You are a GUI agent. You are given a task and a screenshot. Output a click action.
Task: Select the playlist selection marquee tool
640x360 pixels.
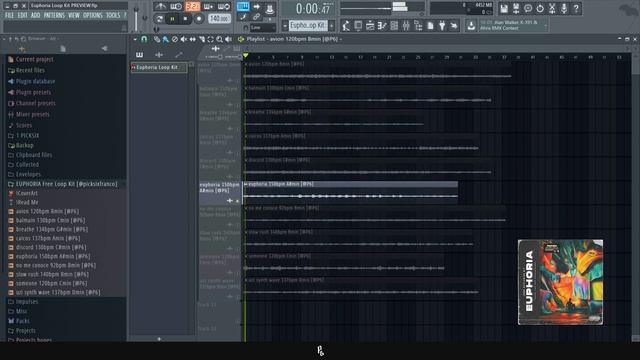coord(211,39)
